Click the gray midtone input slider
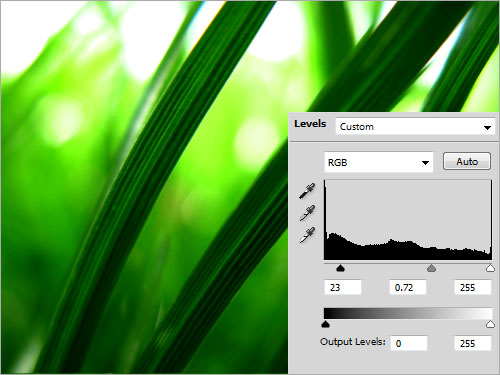This screenshot has width=500, height=375. [x=431, y=268]
